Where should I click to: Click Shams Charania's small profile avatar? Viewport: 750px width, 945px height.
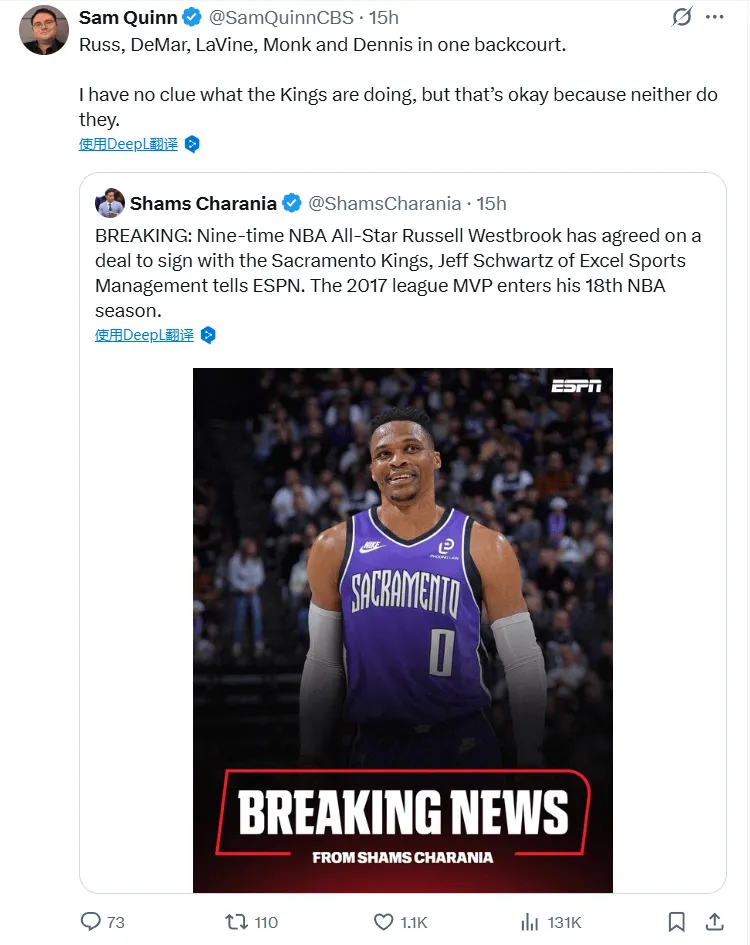(x=110, y=203)
